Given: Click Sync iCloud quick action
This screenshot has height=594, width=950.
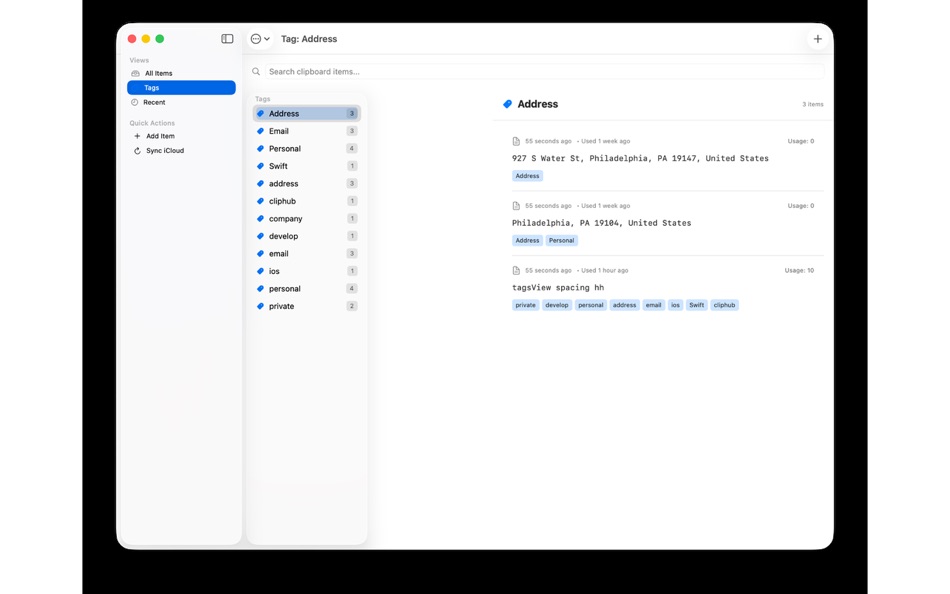Looking at the screenshot, I should click(163, 150).
